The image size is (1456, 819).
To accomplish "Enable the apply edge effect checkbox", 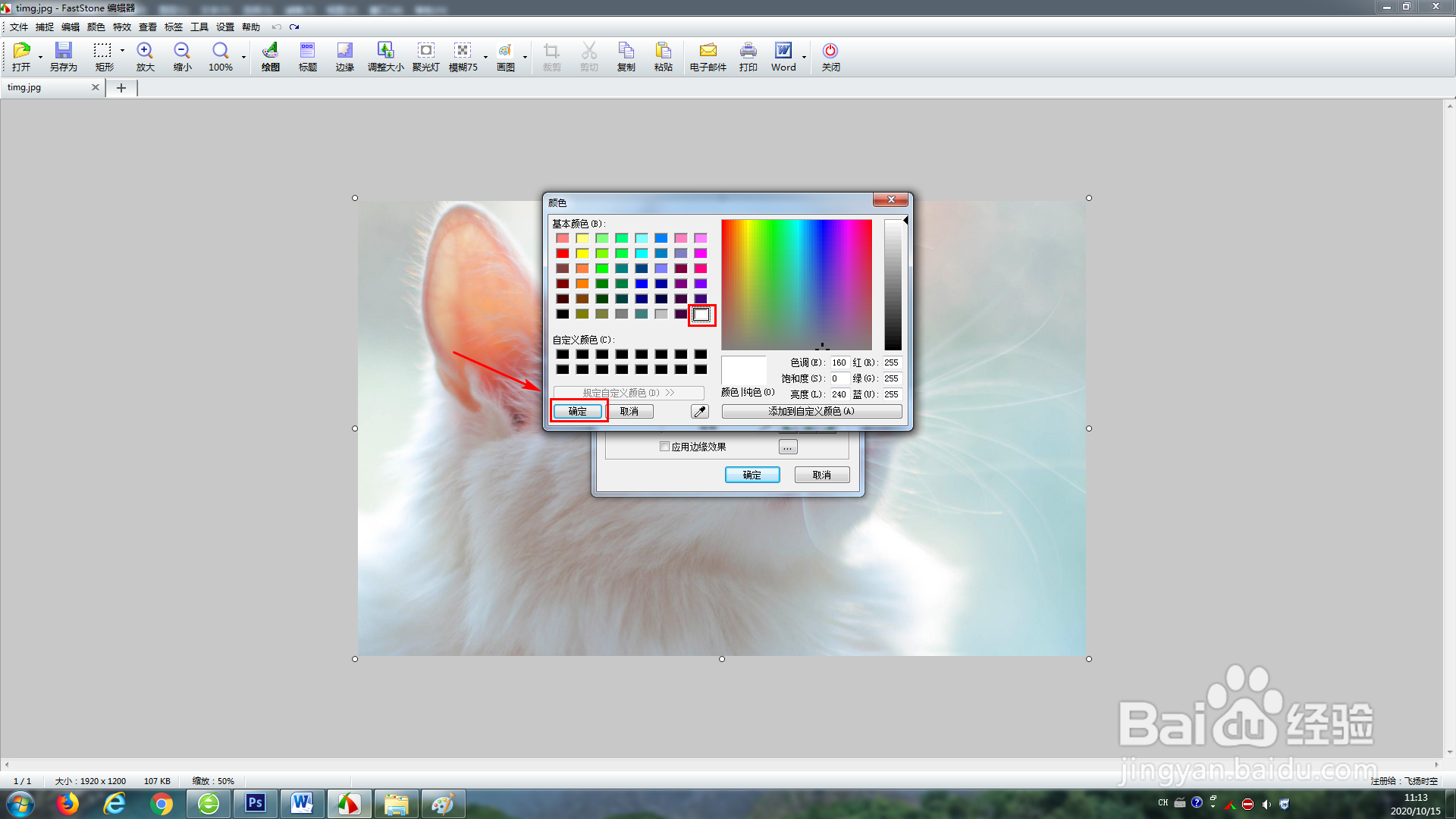I will pos(665,447).
